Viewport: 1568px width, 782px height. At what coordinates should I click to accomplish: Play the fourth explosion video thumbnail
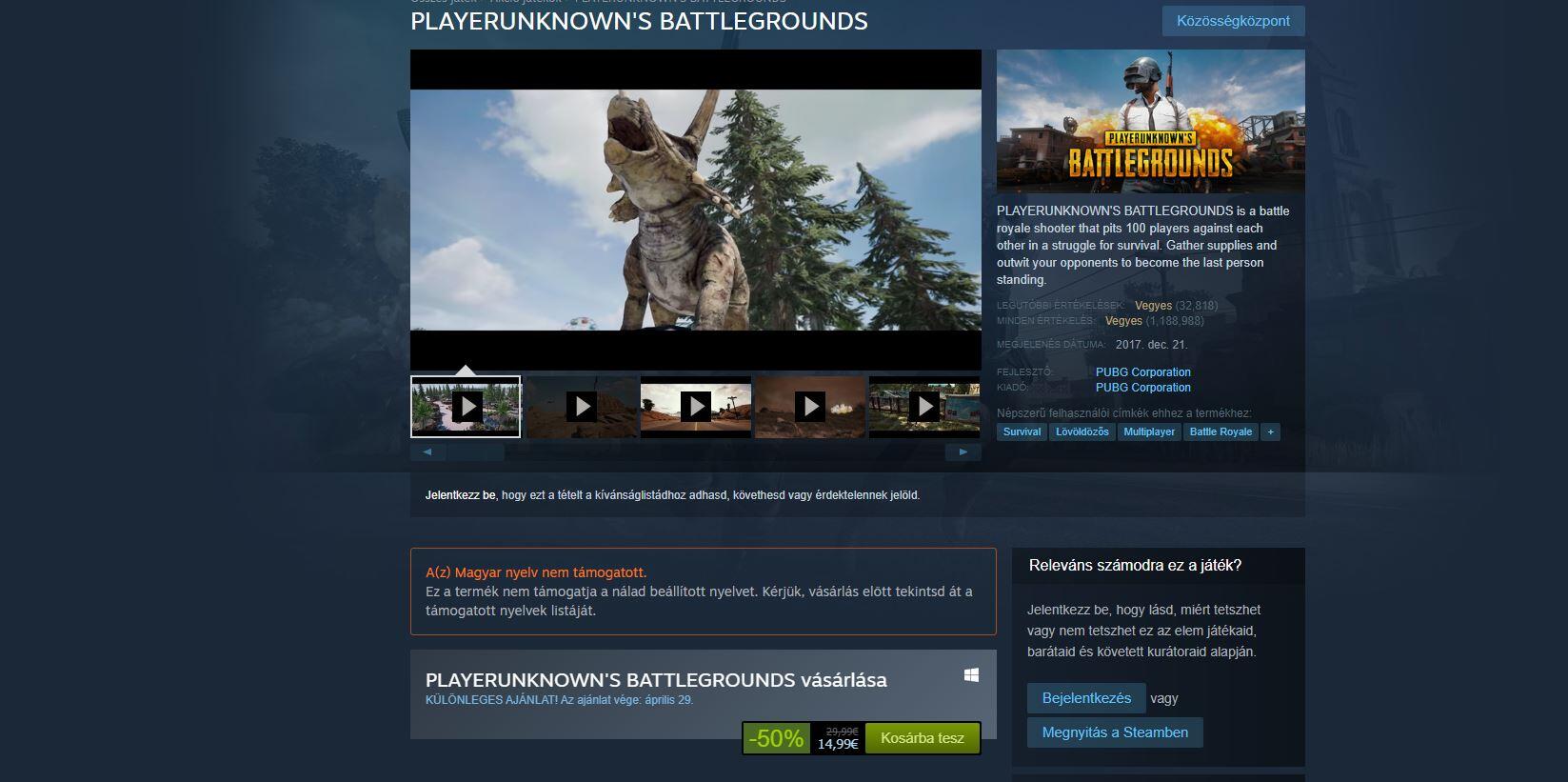click(x=809, y=407)
